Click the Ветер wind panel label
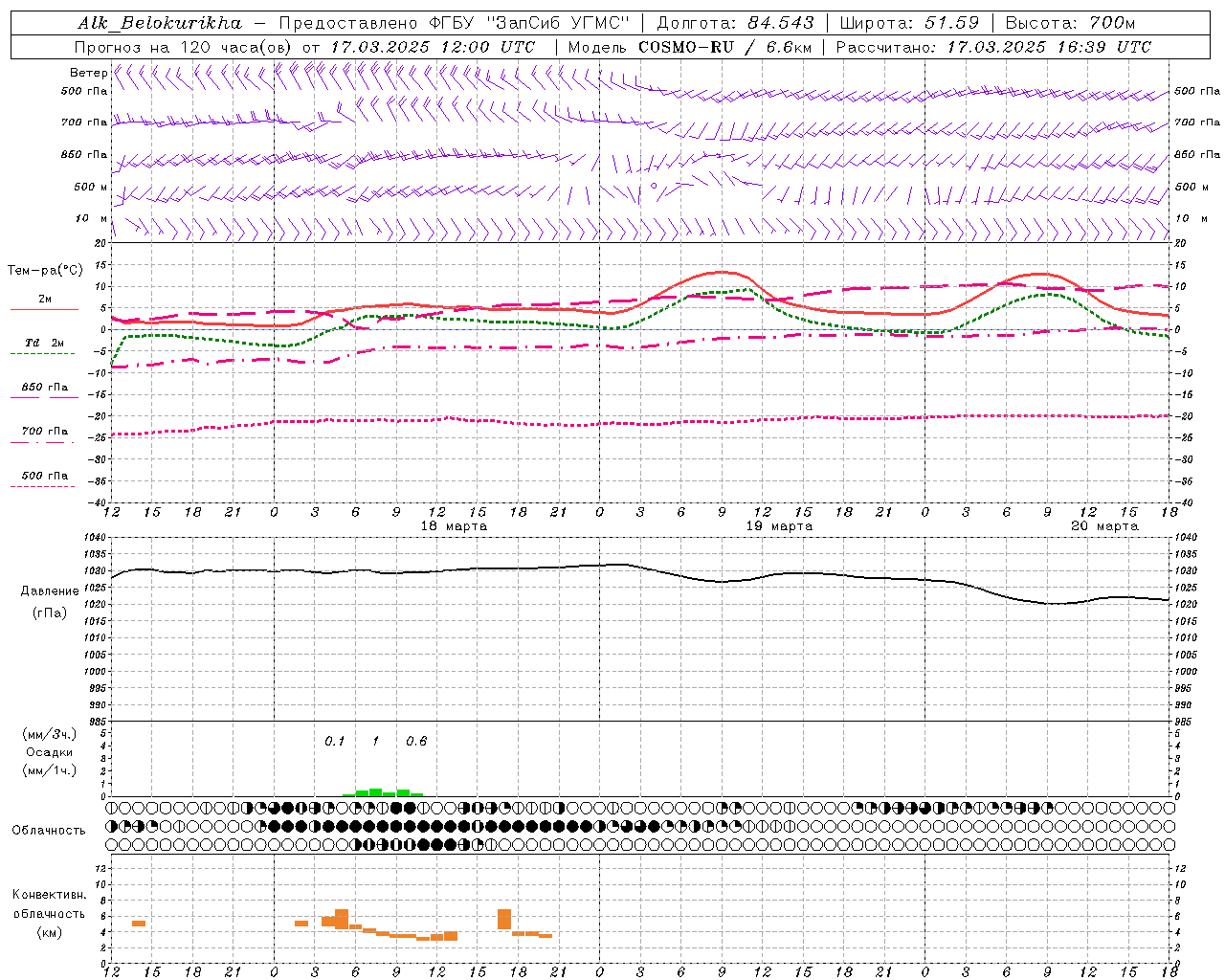This screenshot has height=980, width=1225. pos(88,73)
